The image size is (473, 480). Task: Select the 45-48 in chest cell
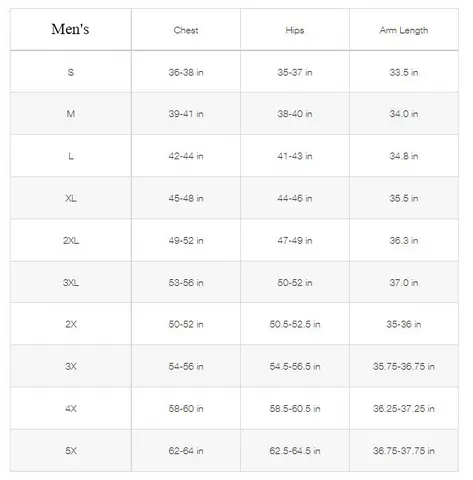pyautogui.click(x=186, y=198)
